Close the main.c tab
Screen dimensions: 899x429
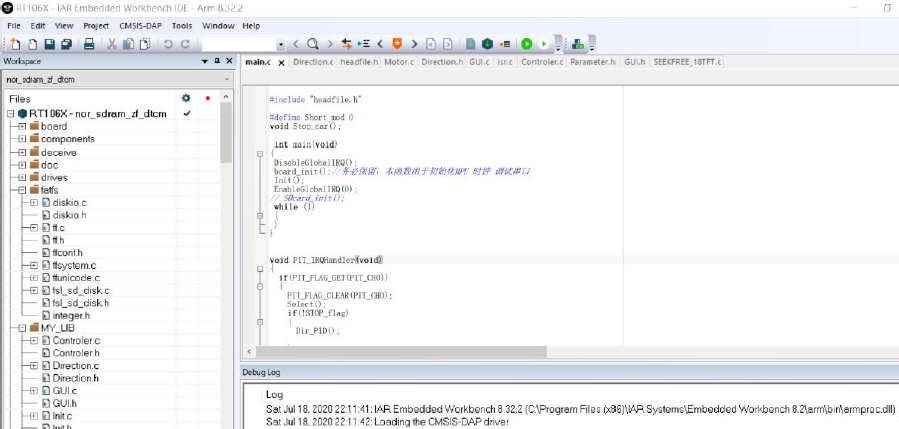(x=282, y=63)
